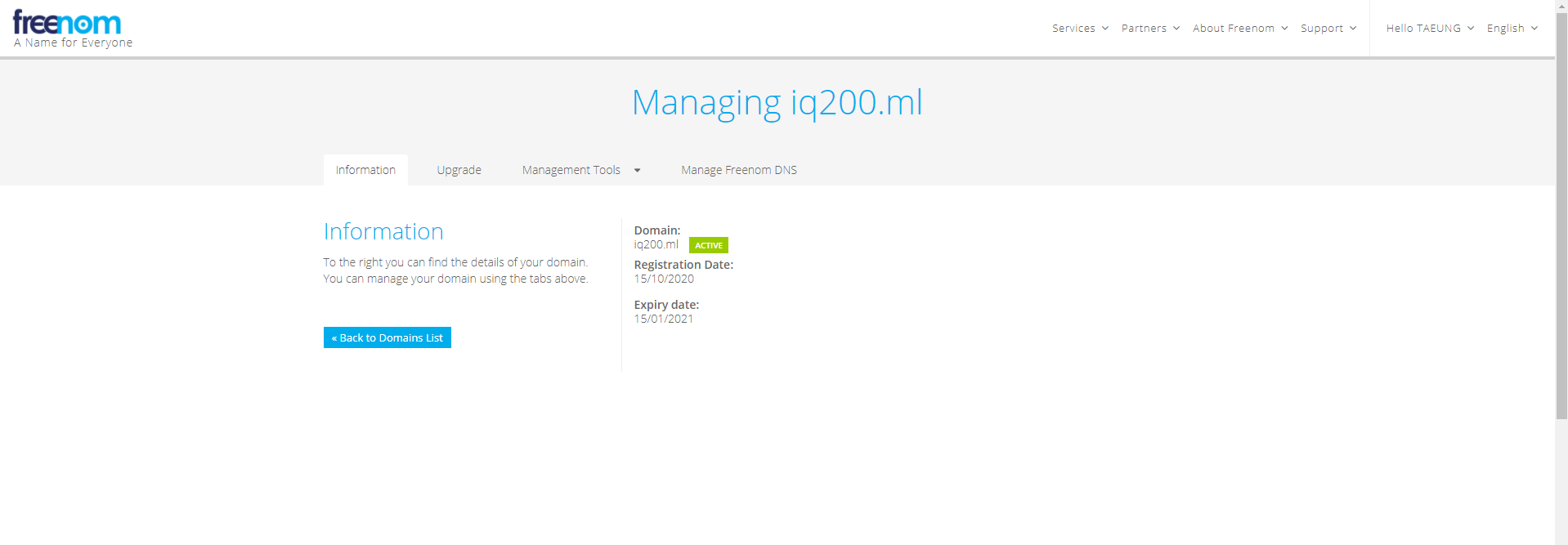The height and width of the screenshot is (545, 1568).
Task: Change language via English dropdown
Action: point(1512,28)
